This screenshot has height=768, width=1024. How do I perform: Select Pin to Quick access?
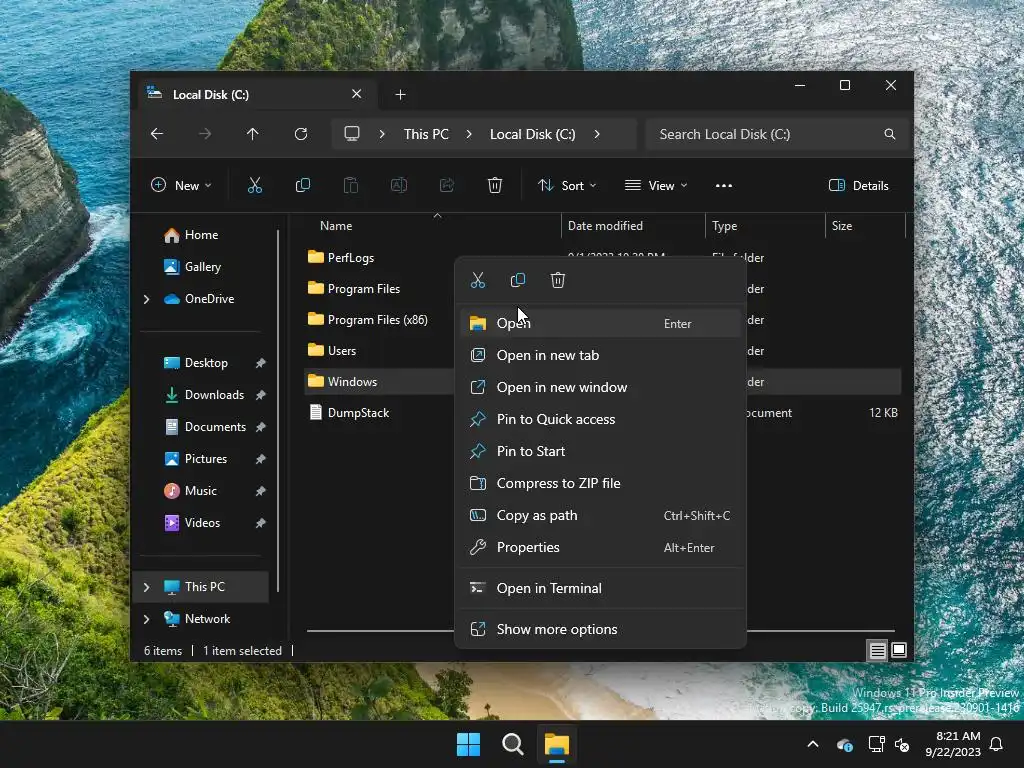tap(600, 419)
